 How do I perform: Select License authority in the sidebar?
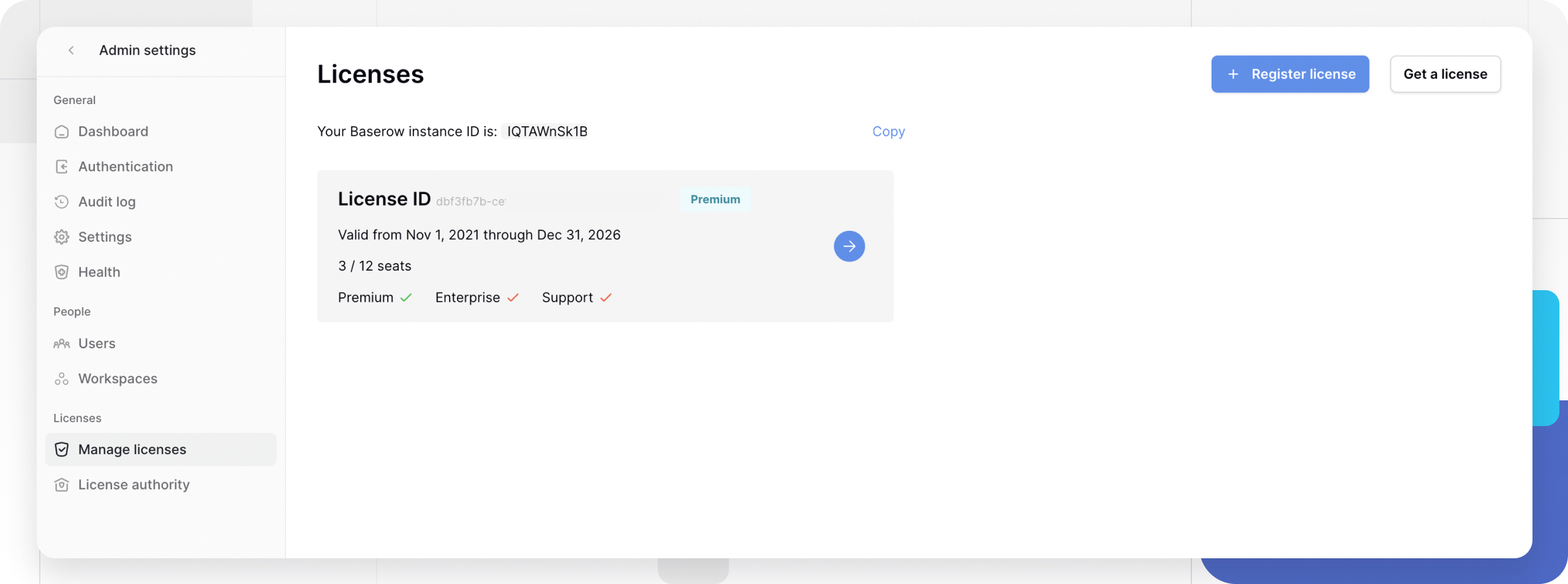(x=134, y=484)
